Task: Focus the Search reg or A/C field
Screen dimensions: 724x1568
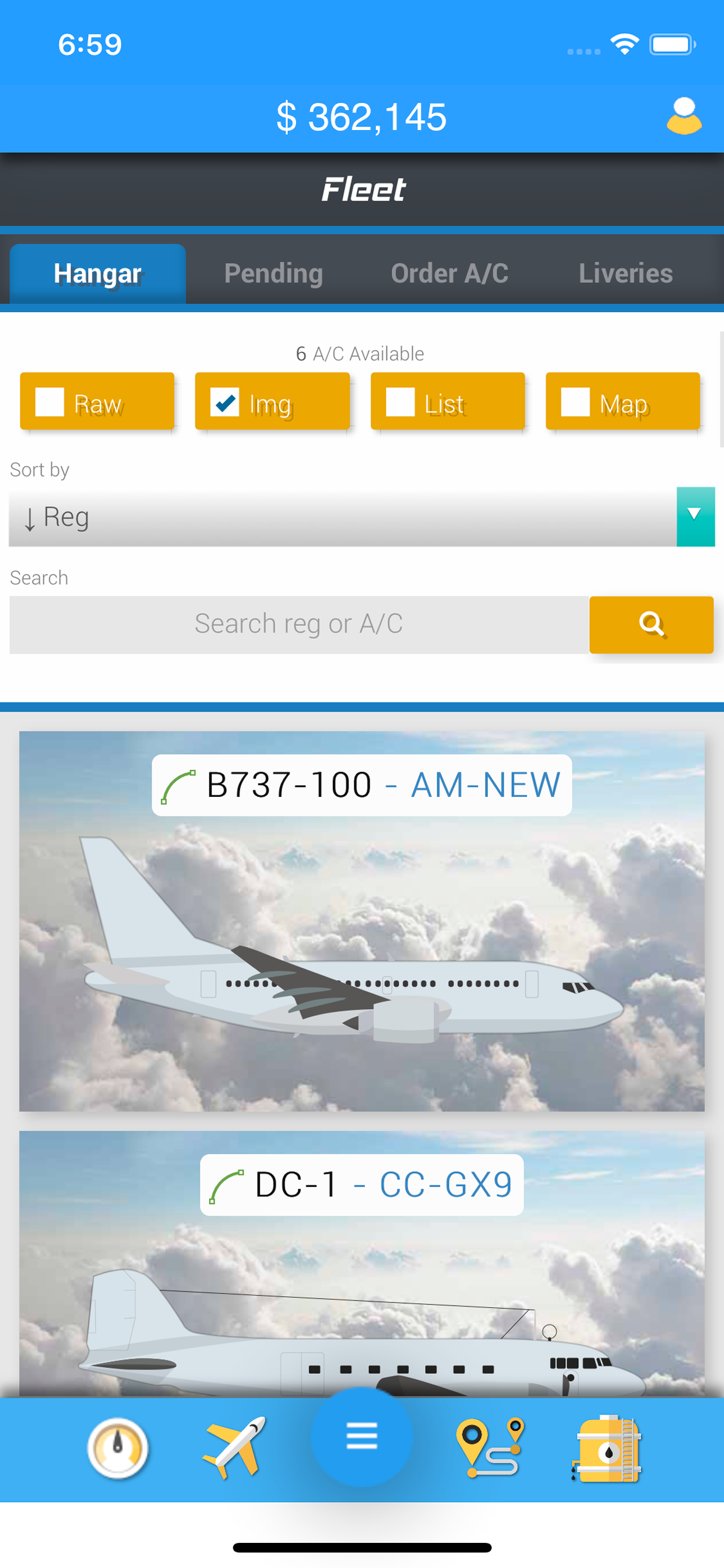Action: pos(298,625)
